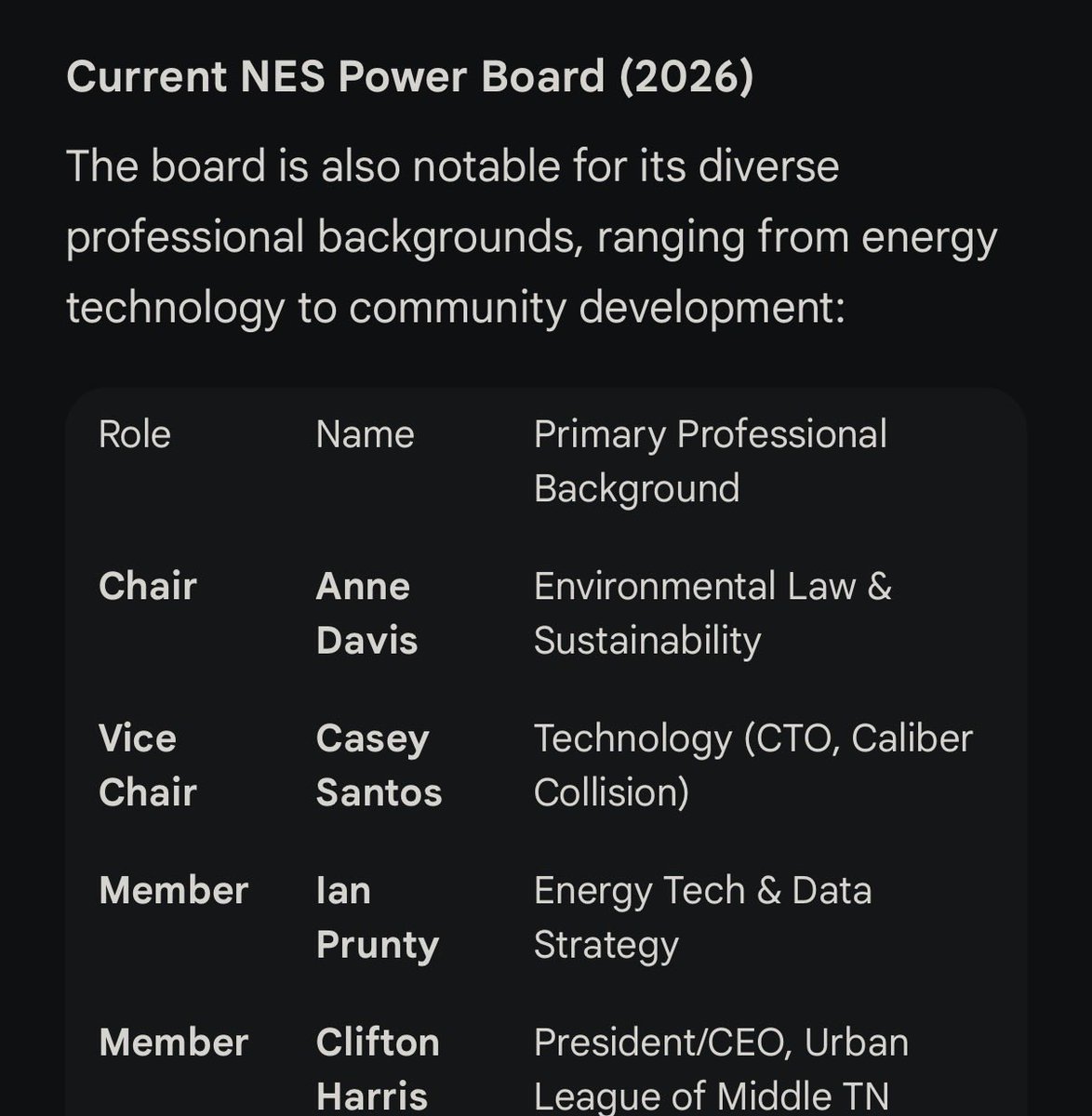1092x1116 pixels.
Task: Click the name Clifton Harris
Action: (378, 1069)
